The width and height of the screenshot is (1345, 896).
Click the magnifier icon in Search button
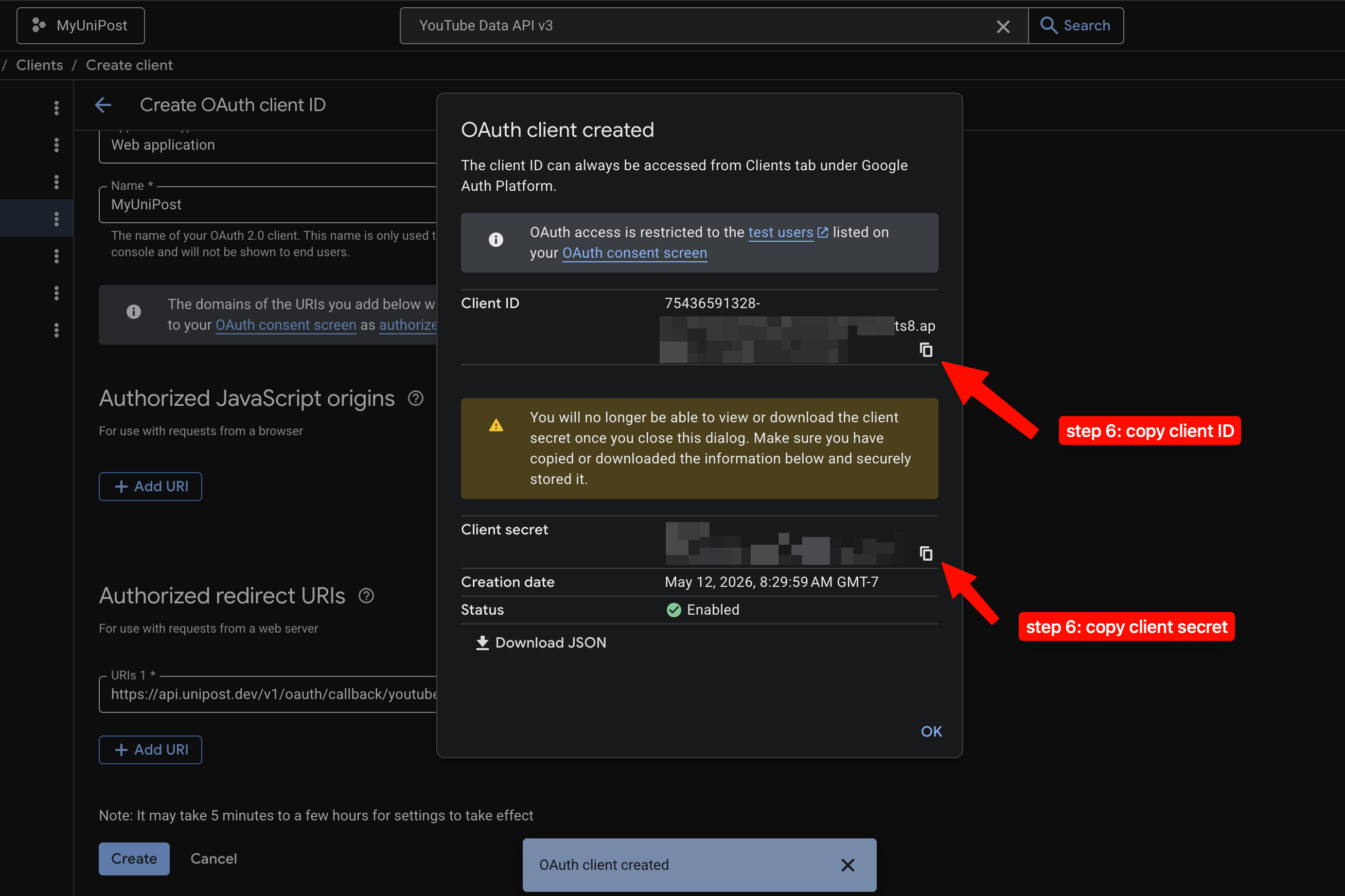click(x=1048, y=25)
